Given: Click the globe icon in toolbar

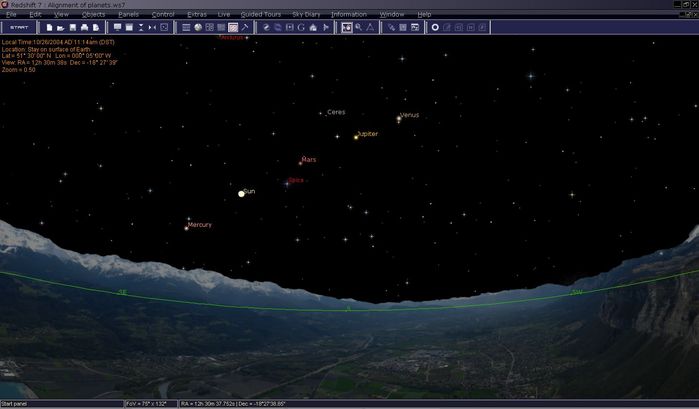Looking at the screenshot, I should coord(198,27).
